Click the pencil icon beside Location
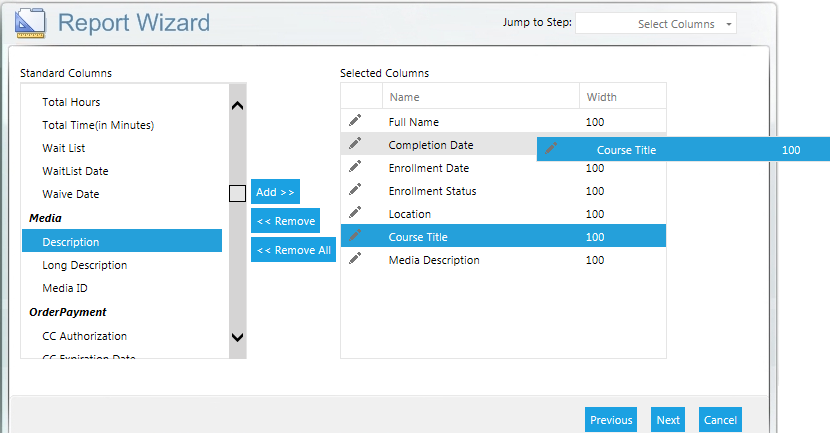The height and width of the screenshot is (433, 830). tap(355, 213)
